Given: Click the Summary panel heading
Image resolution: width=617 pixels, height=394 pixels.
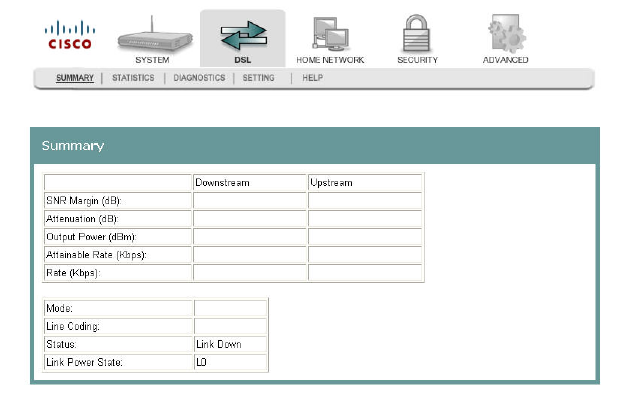Looking at the screenshot, I should click(73, 146).
